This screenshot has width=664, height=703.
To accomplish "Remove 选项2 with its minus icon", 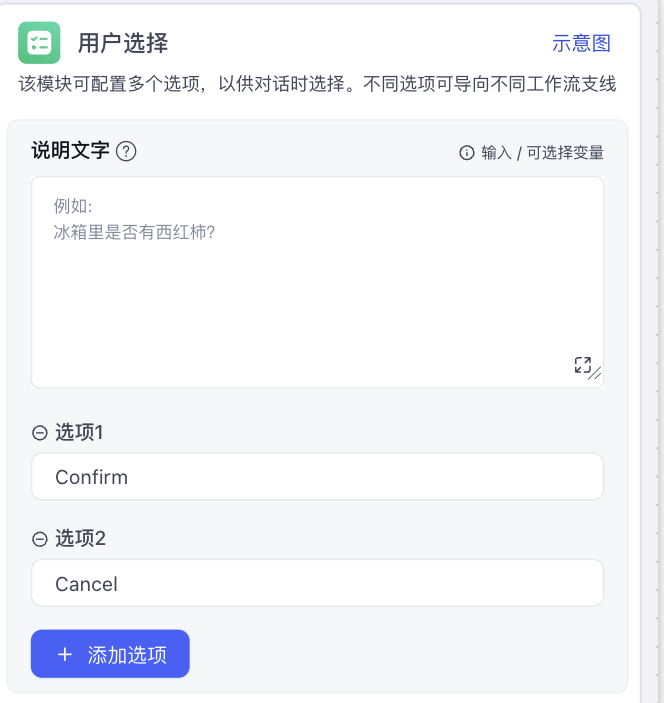I will click(40, 539).
